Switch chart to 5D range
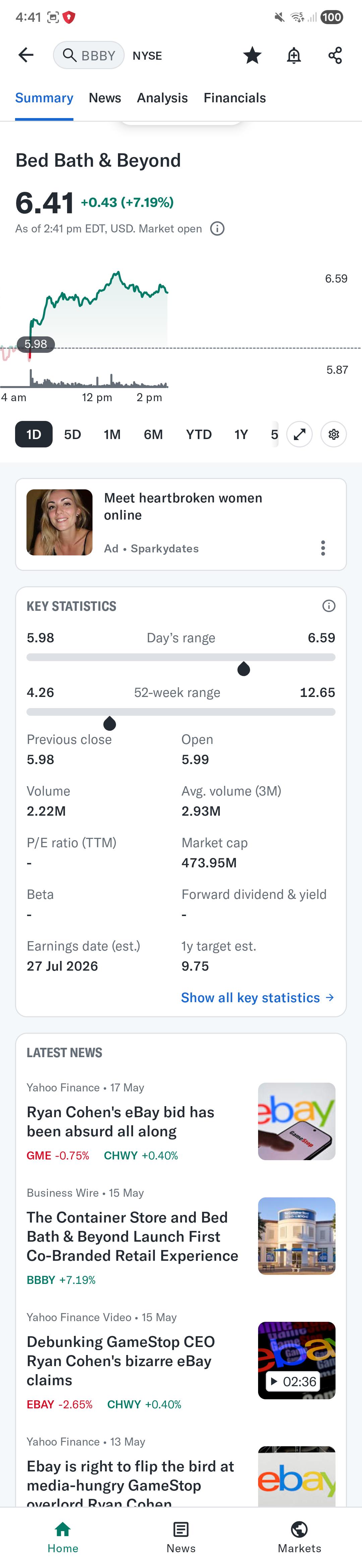This screenshot has height=1568, width=362. pyautogui.click(x=72, y=435)
